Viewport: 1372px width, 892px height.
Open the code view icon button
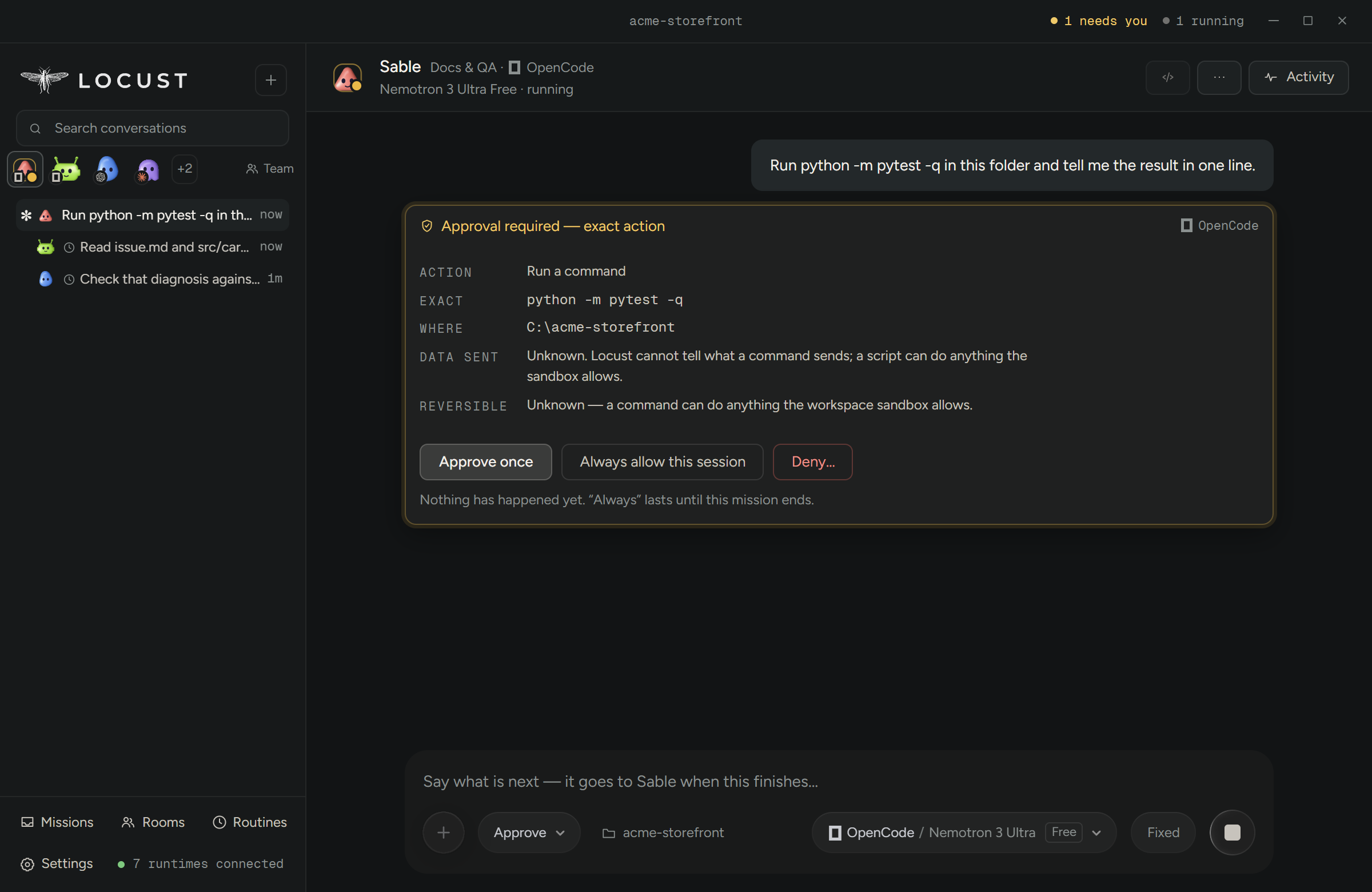(1167, 77)
